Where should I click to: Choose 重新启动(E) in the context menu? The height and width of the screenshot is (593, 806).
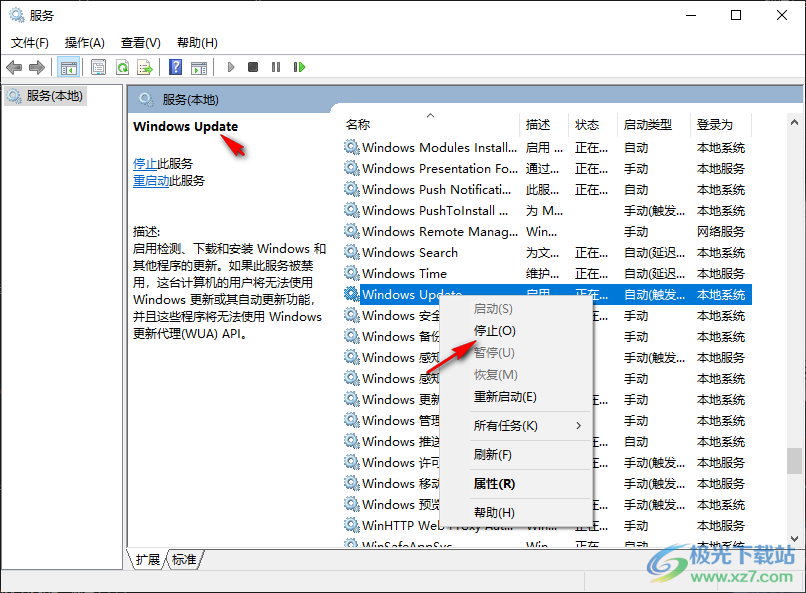pos(516,397)
